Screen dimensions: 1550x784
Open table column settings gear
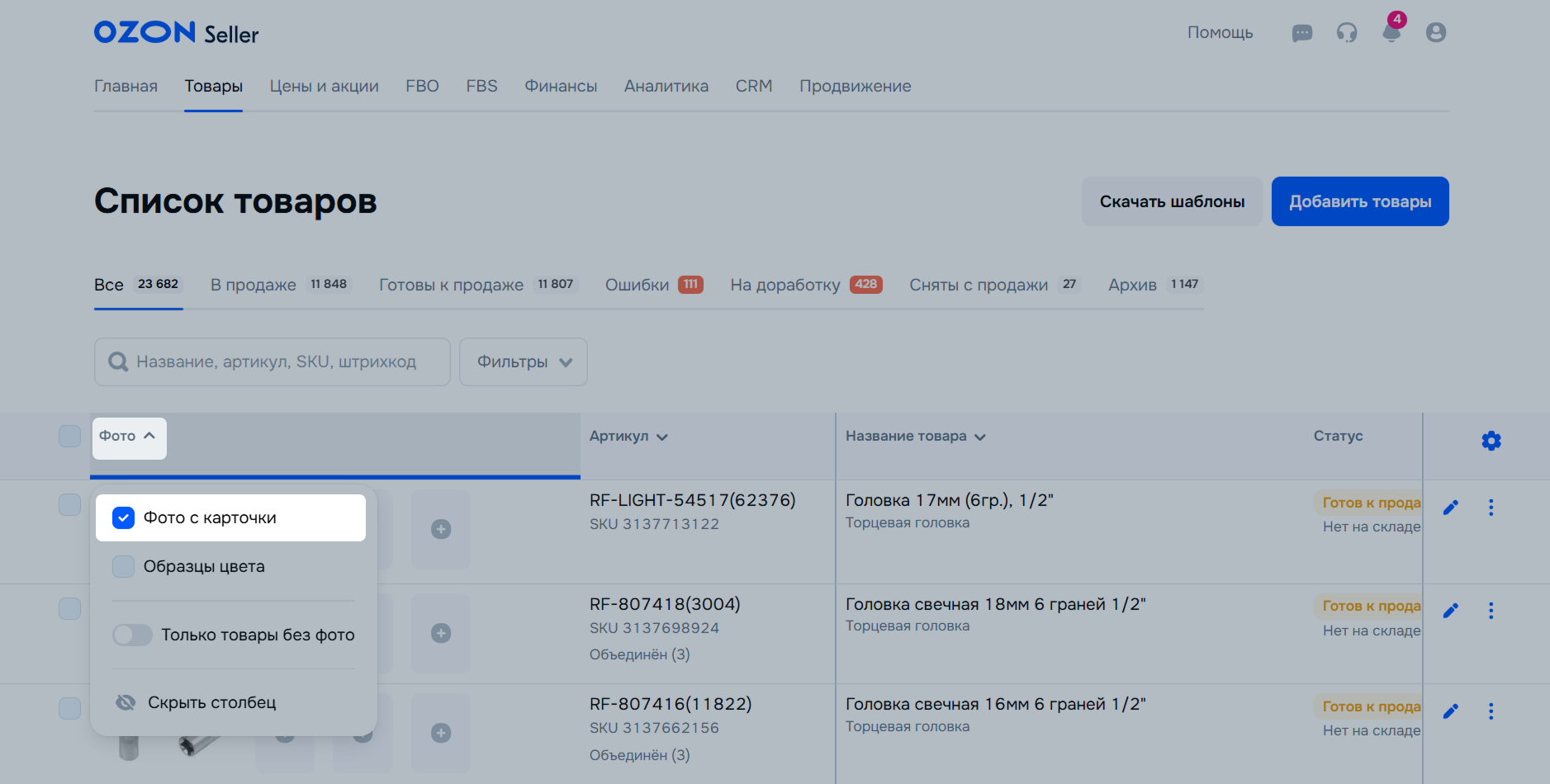coord(1491,441)
